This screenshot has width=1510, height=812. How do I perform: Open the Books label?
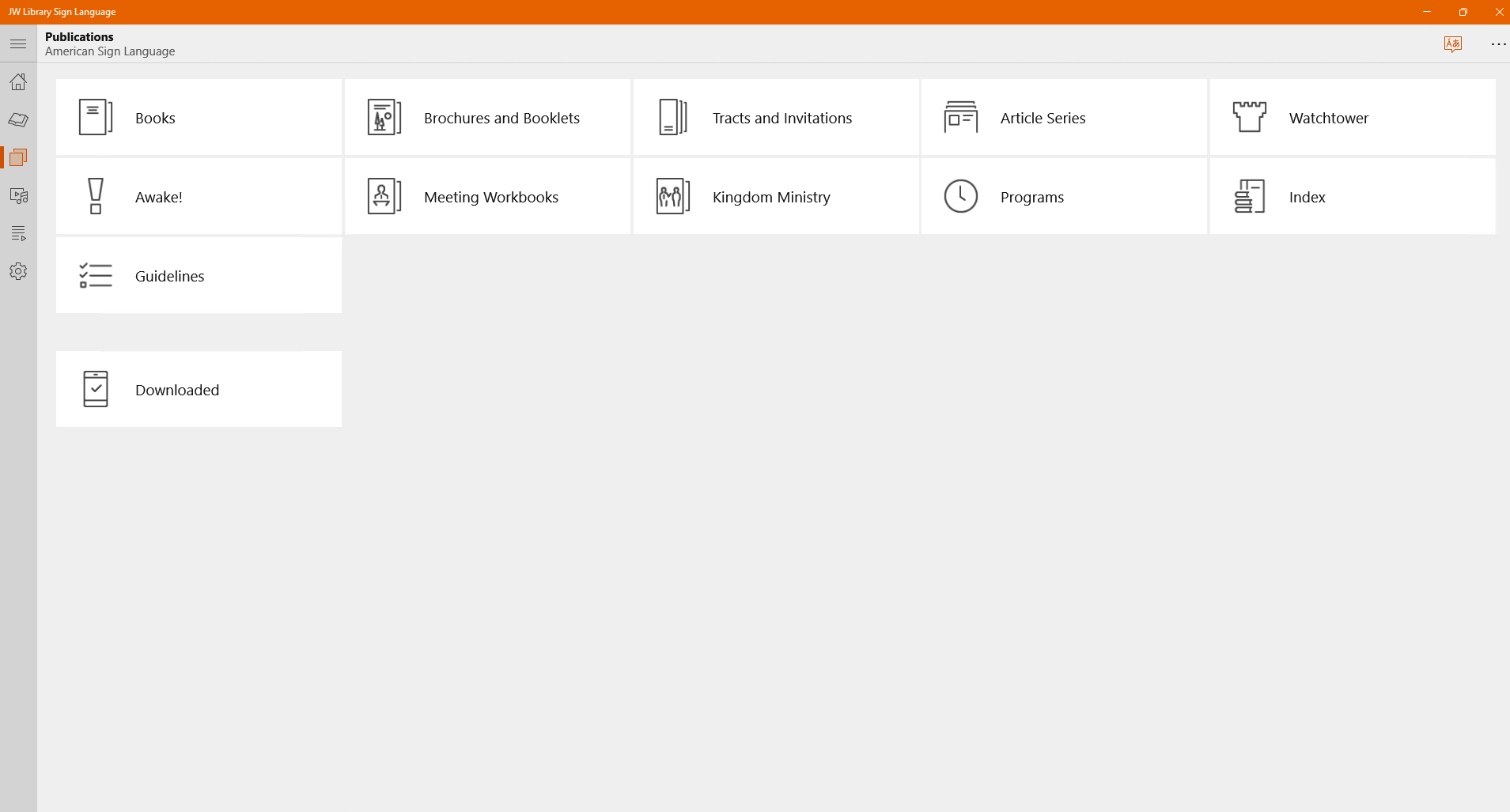pos(155,118)
